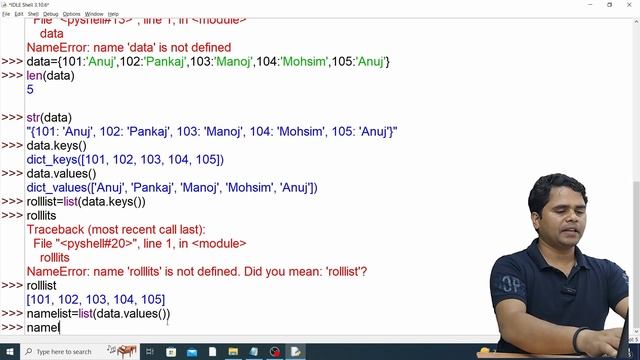Viewport: 640px width, 360px height.
Task: Open the blank document taskbar icon
Action: [212, 351]
